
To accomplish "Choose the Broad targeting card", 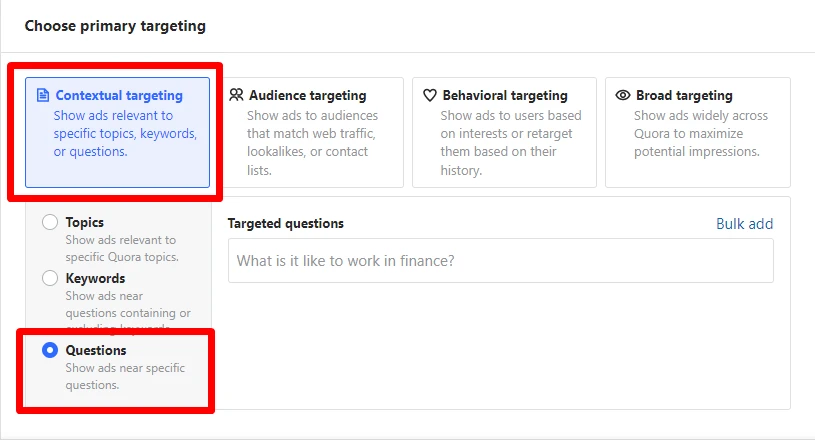I will click(698, 132).
